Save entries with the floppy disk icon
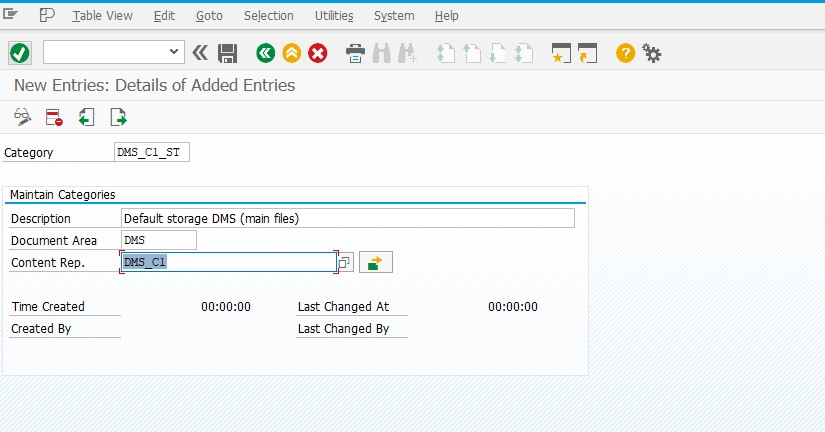The image size is (825, 432). (227, 53)
